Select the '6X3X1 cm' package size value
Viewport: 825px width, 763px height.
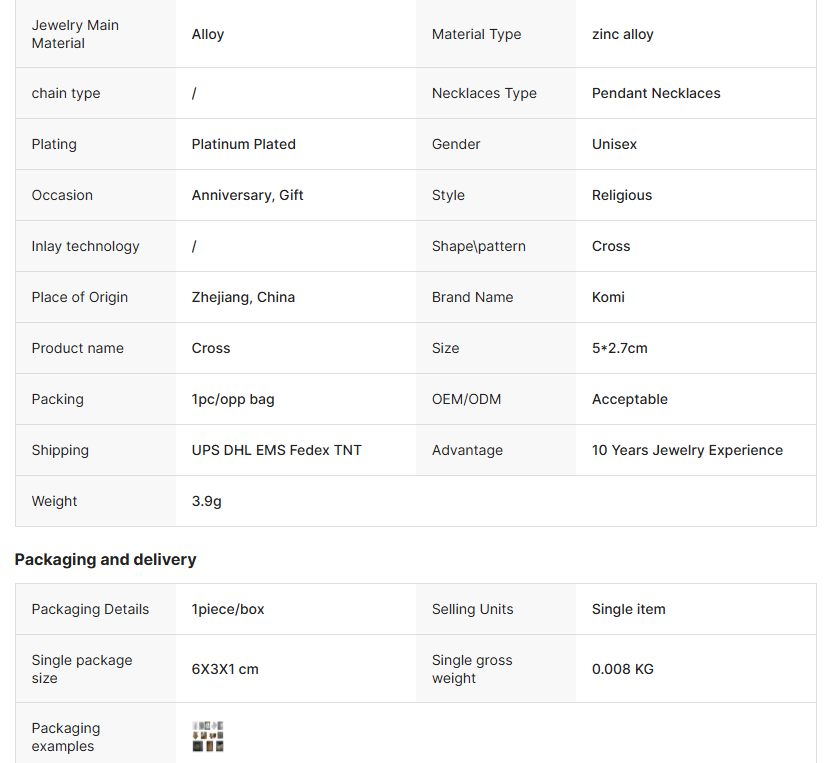(x=225, y=669)
